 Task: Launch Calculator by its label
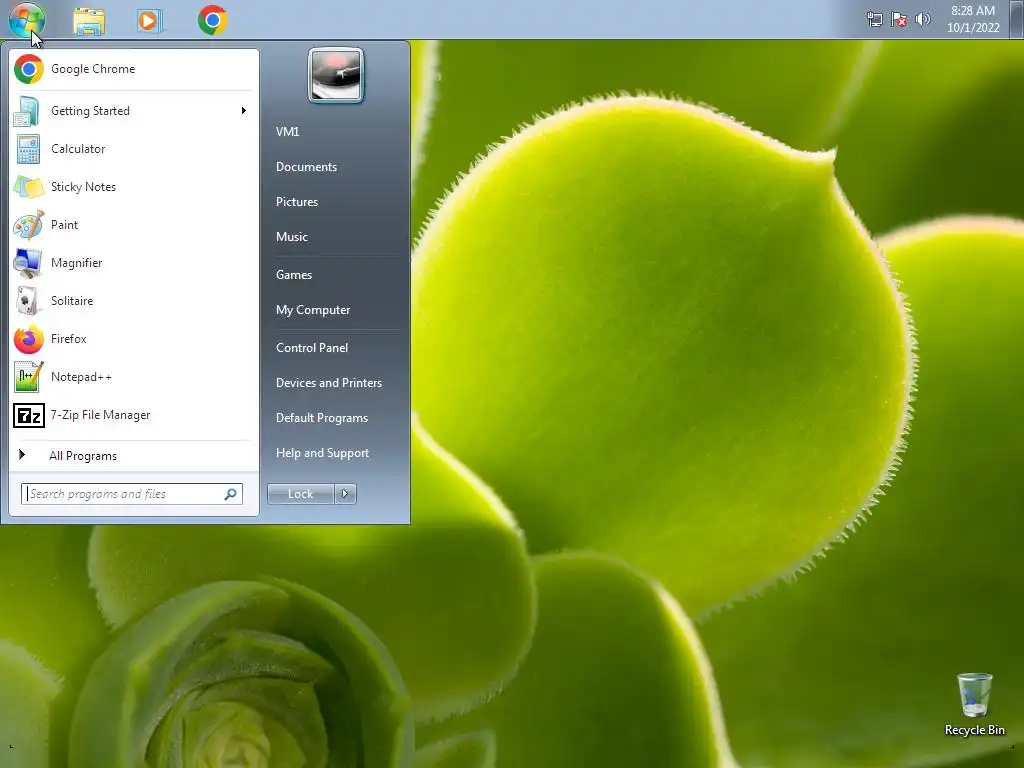coord(78,149)
